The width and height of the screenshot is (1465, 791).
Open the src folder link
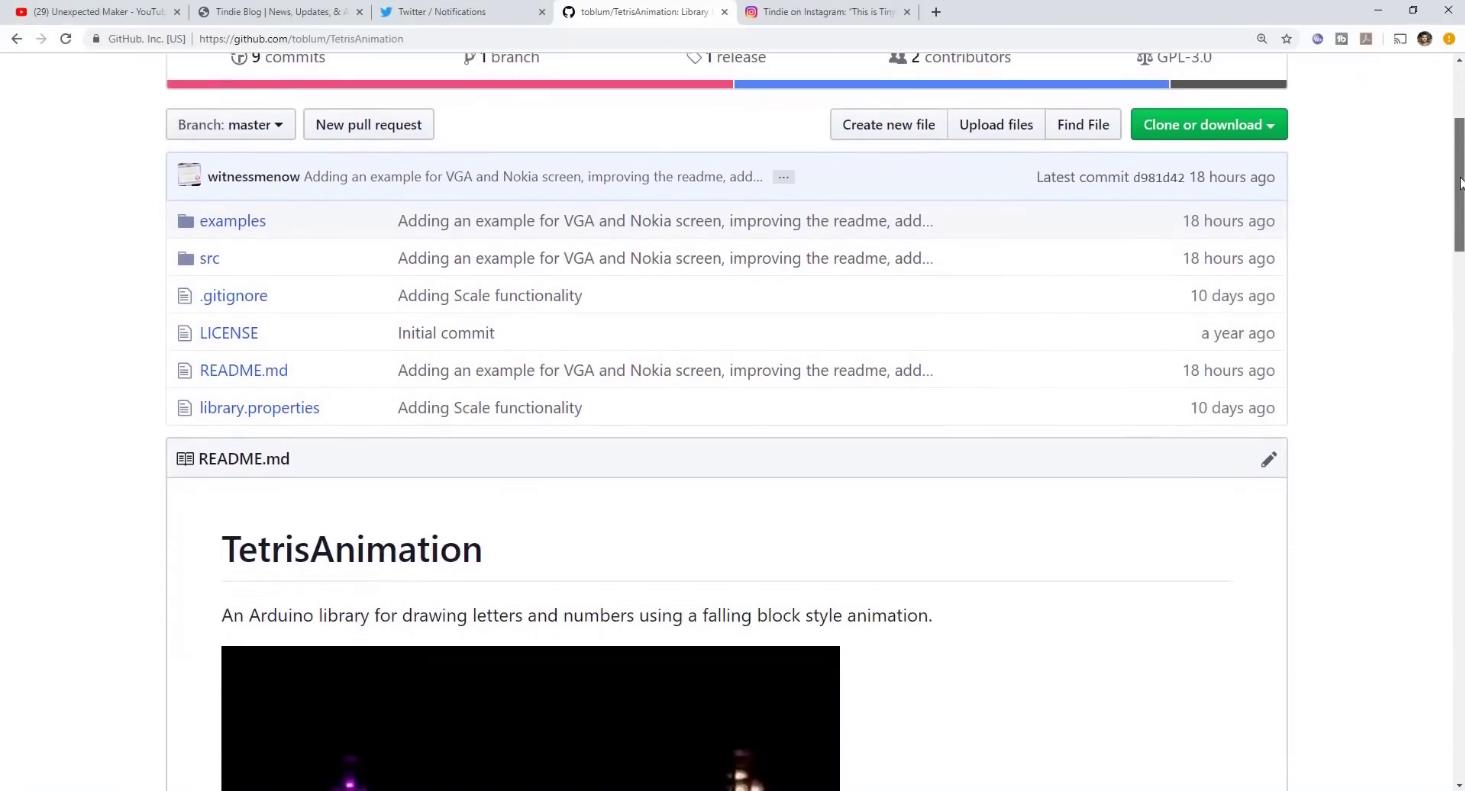209,258
